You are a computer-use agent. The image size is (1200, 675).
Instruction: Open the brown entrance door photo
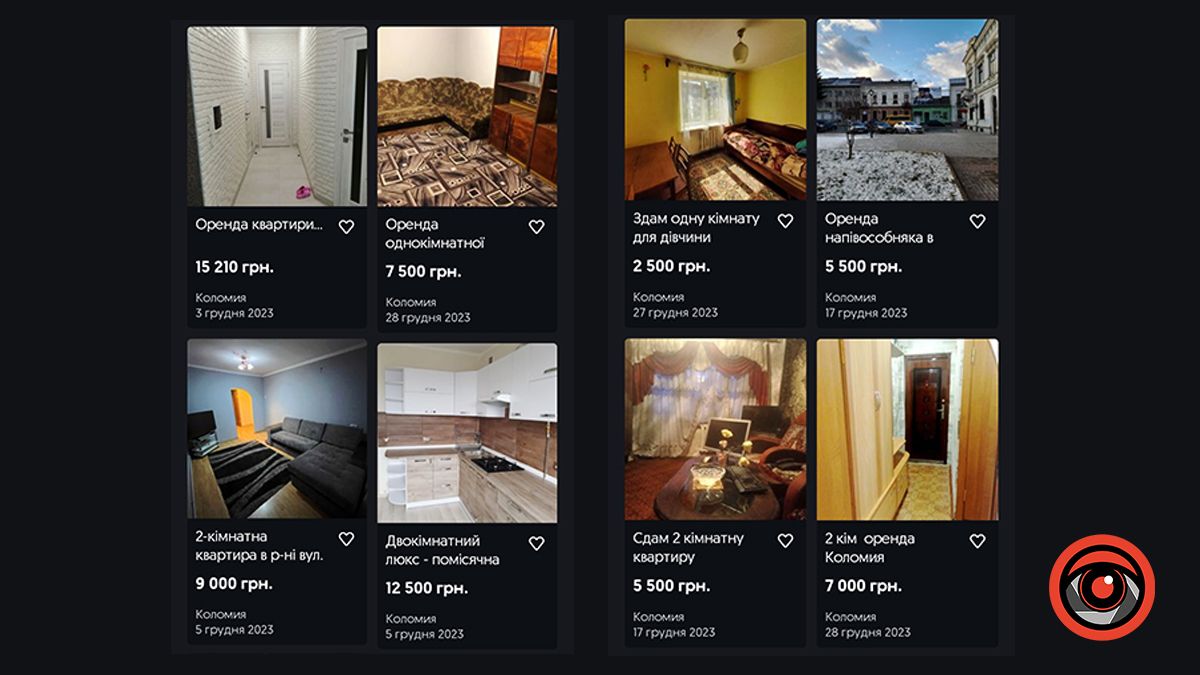pos(907,429)
